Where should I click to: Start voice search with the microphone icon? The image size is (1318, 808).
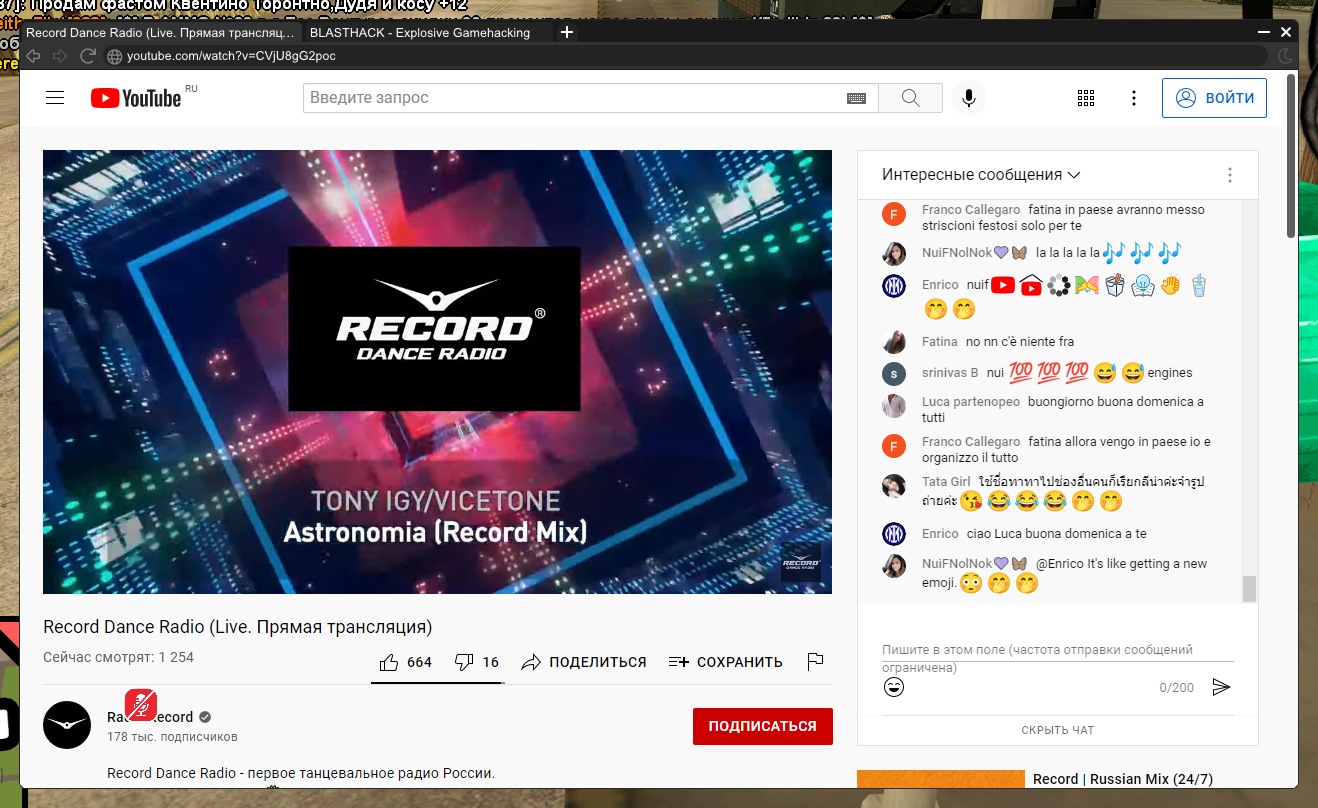(x=968, y=98)
